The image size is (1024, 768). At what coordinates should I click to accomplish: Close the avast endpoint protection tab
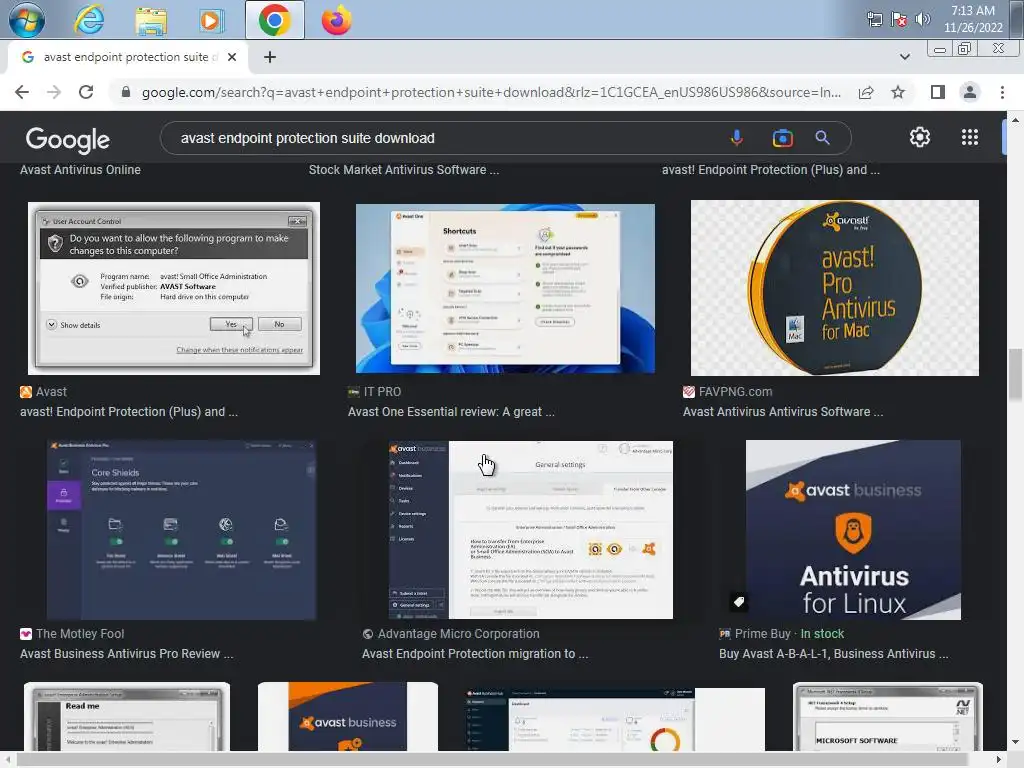point(231,57)
